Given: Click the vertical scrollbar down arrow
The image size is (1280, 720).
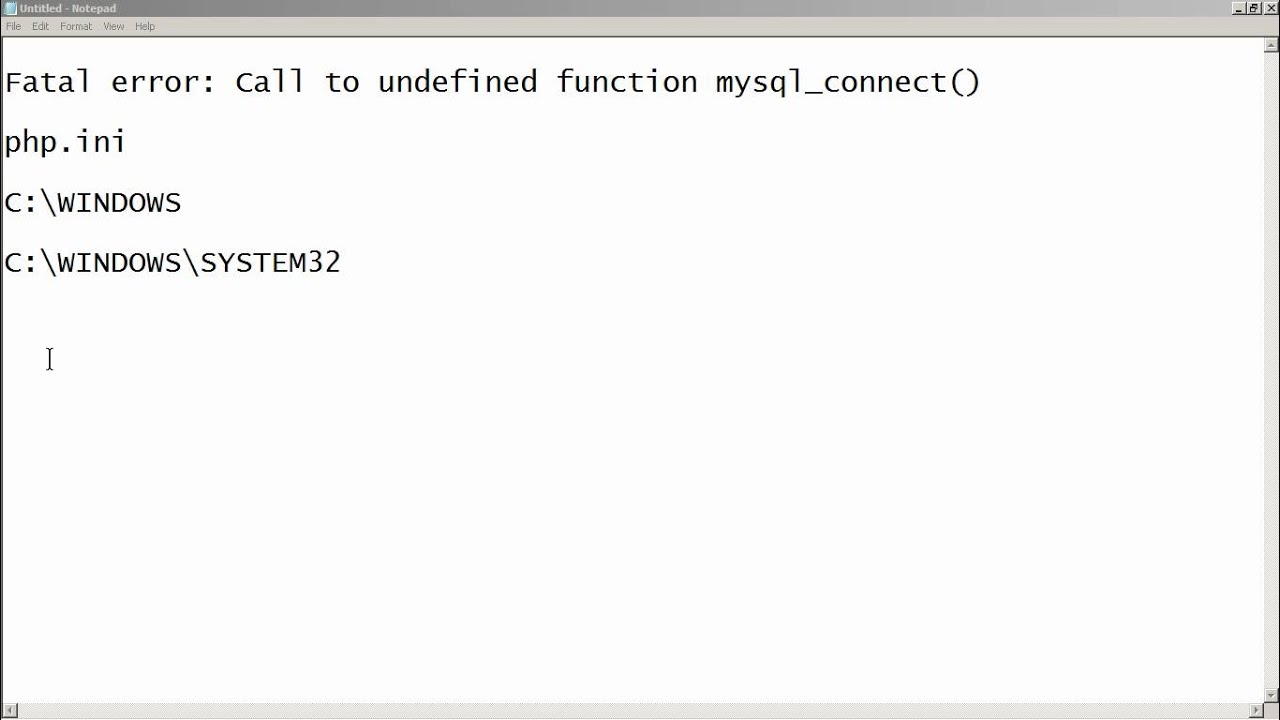Looking at the screenshot, I should click(1272, 695).
